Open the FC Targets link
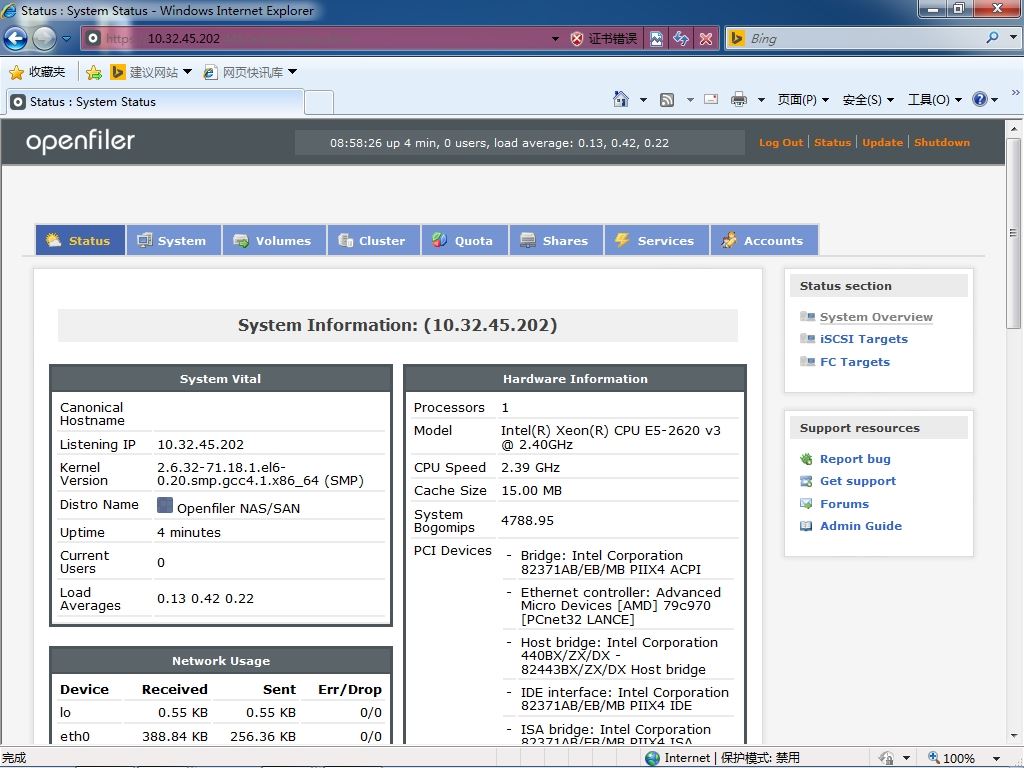 855,362
